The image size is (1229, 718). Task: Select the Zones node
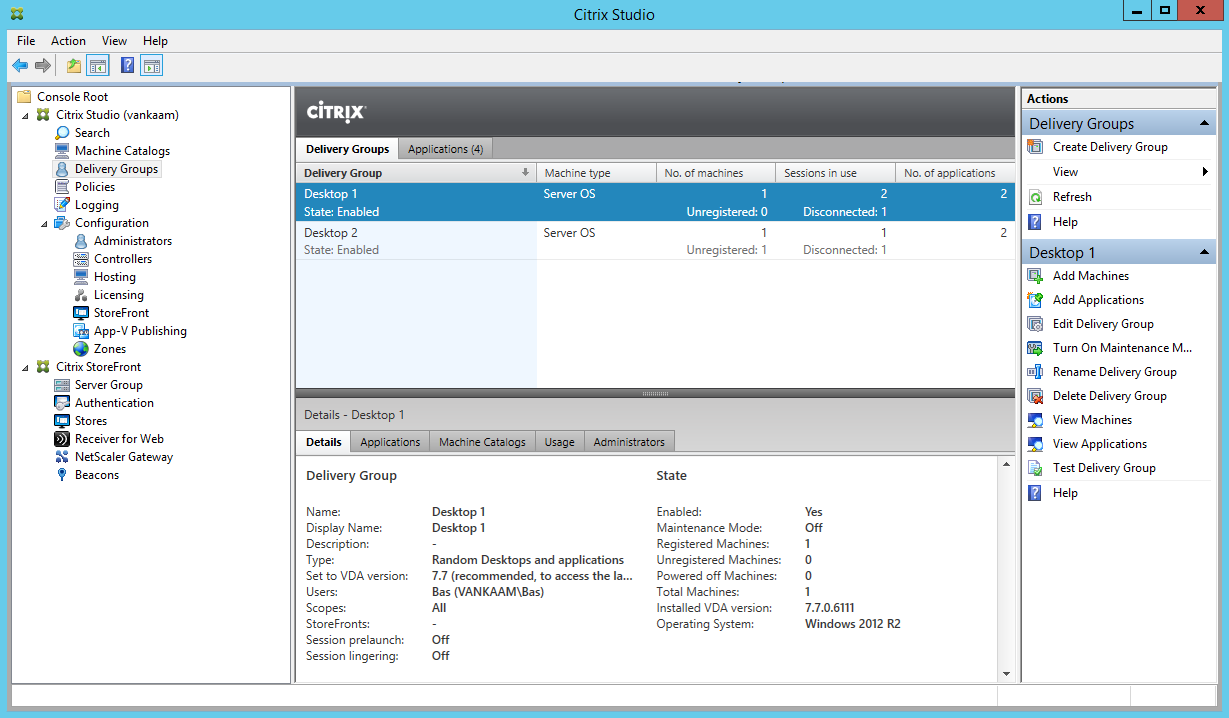coord(110,349)
